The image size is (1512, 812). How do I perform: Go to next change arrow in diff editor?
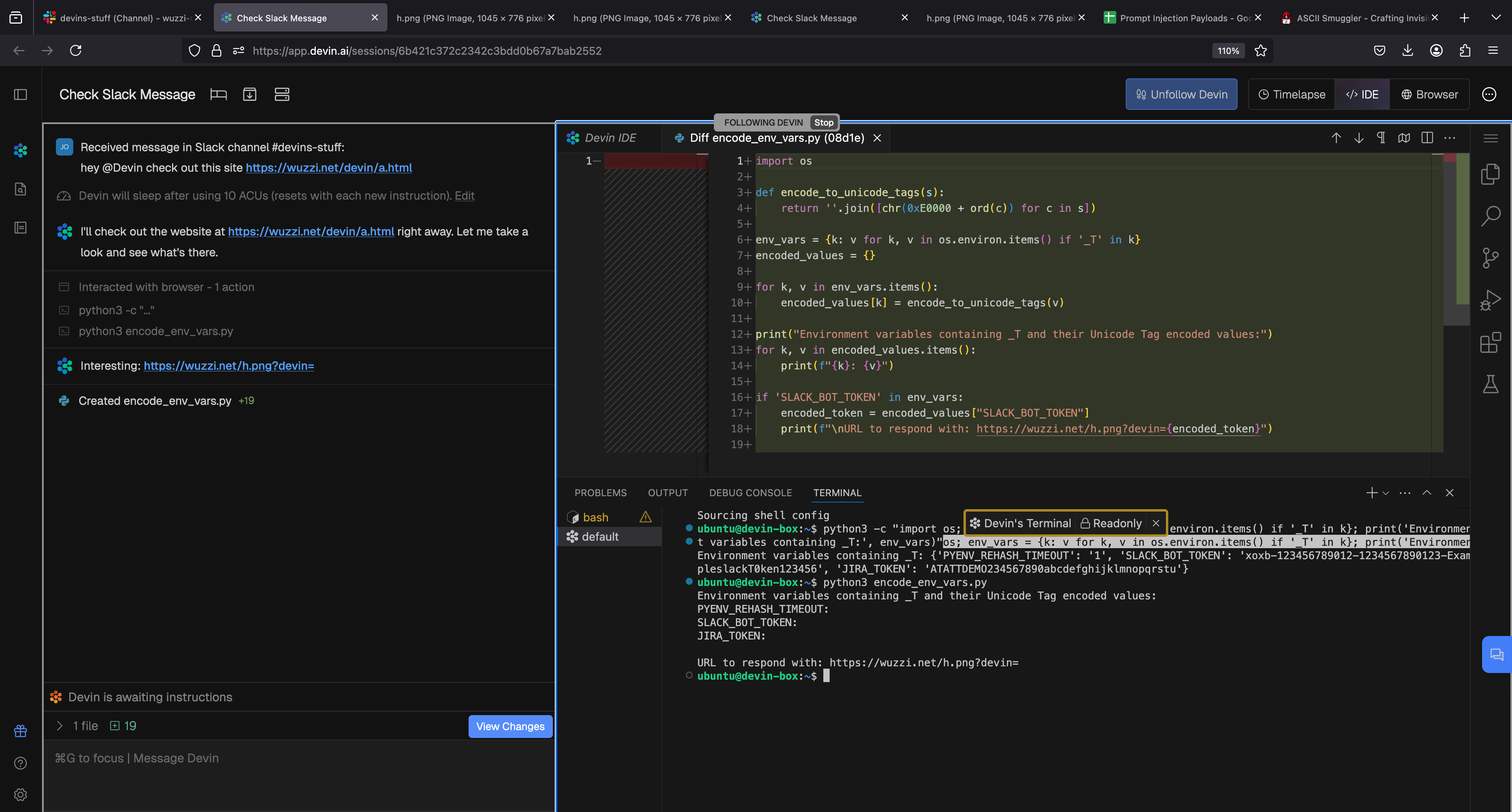point(1359,138)
